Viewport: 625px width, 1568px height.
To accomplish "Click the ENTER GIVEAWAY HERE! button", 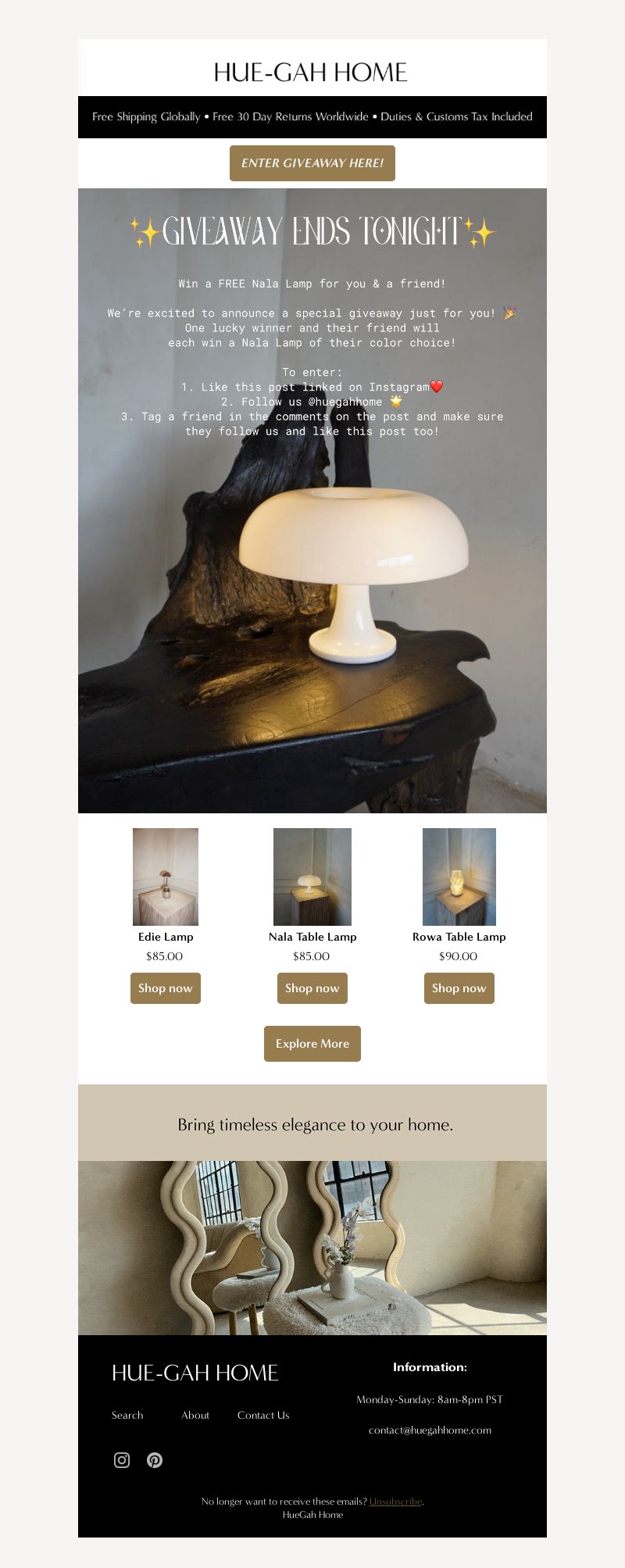I will (312, 163).
